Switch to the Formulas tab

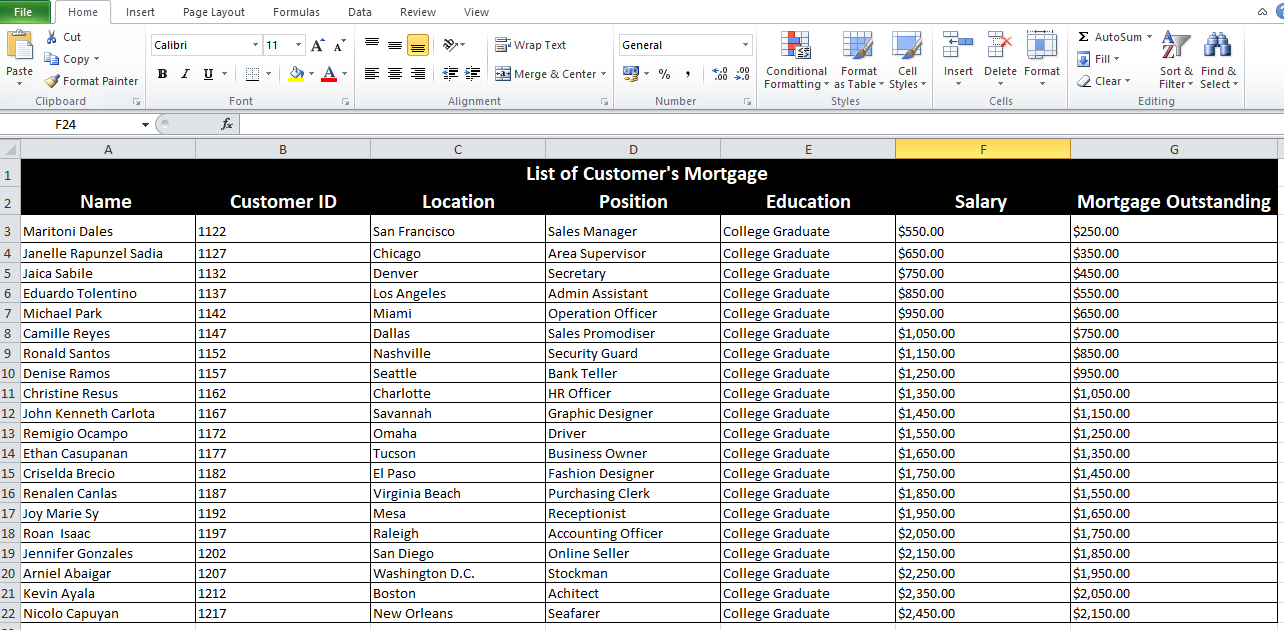click(x=296, y=12)
